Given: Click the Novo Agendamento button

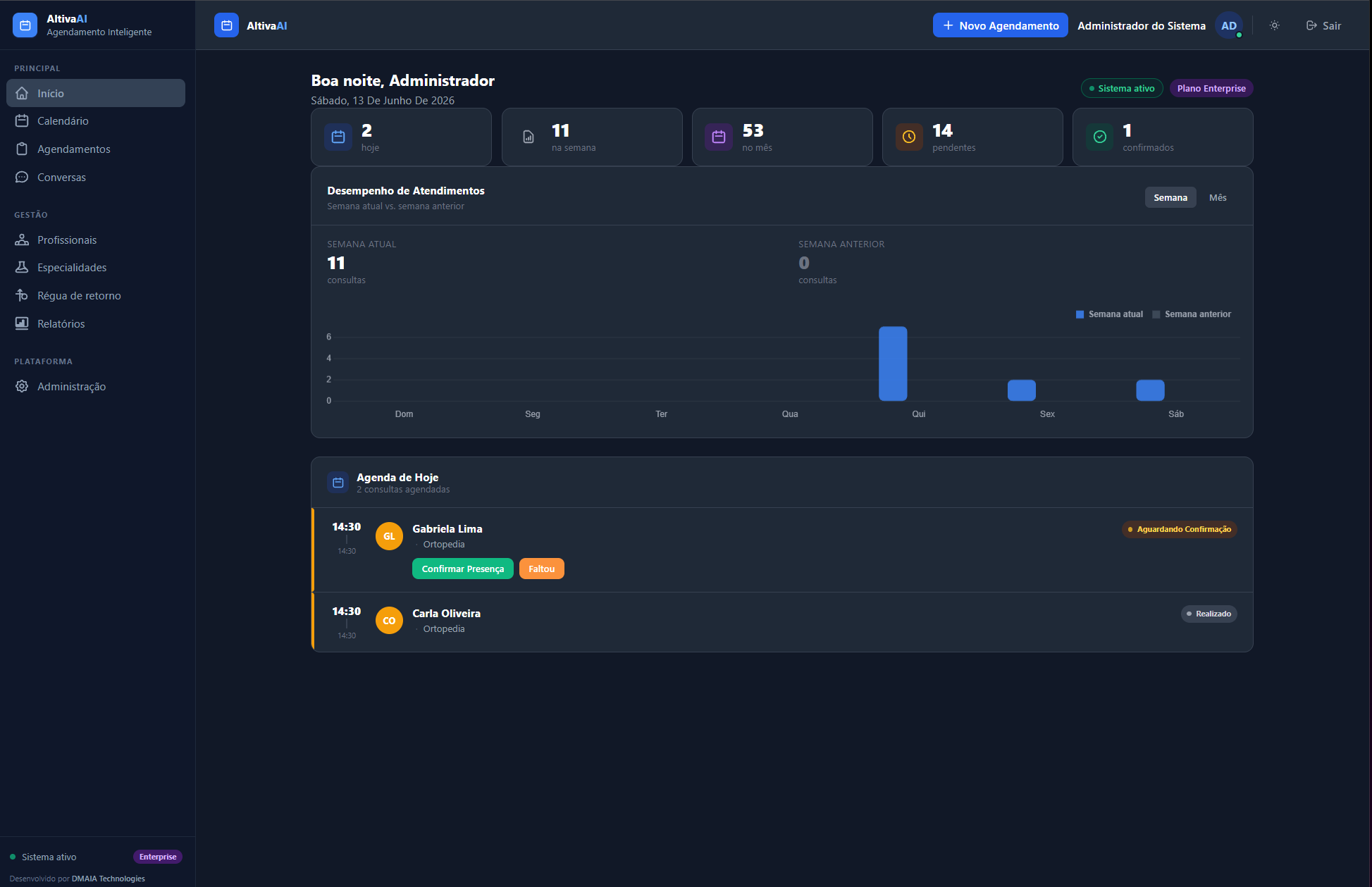Looking at the screenshot, I should coord(1001,25).
